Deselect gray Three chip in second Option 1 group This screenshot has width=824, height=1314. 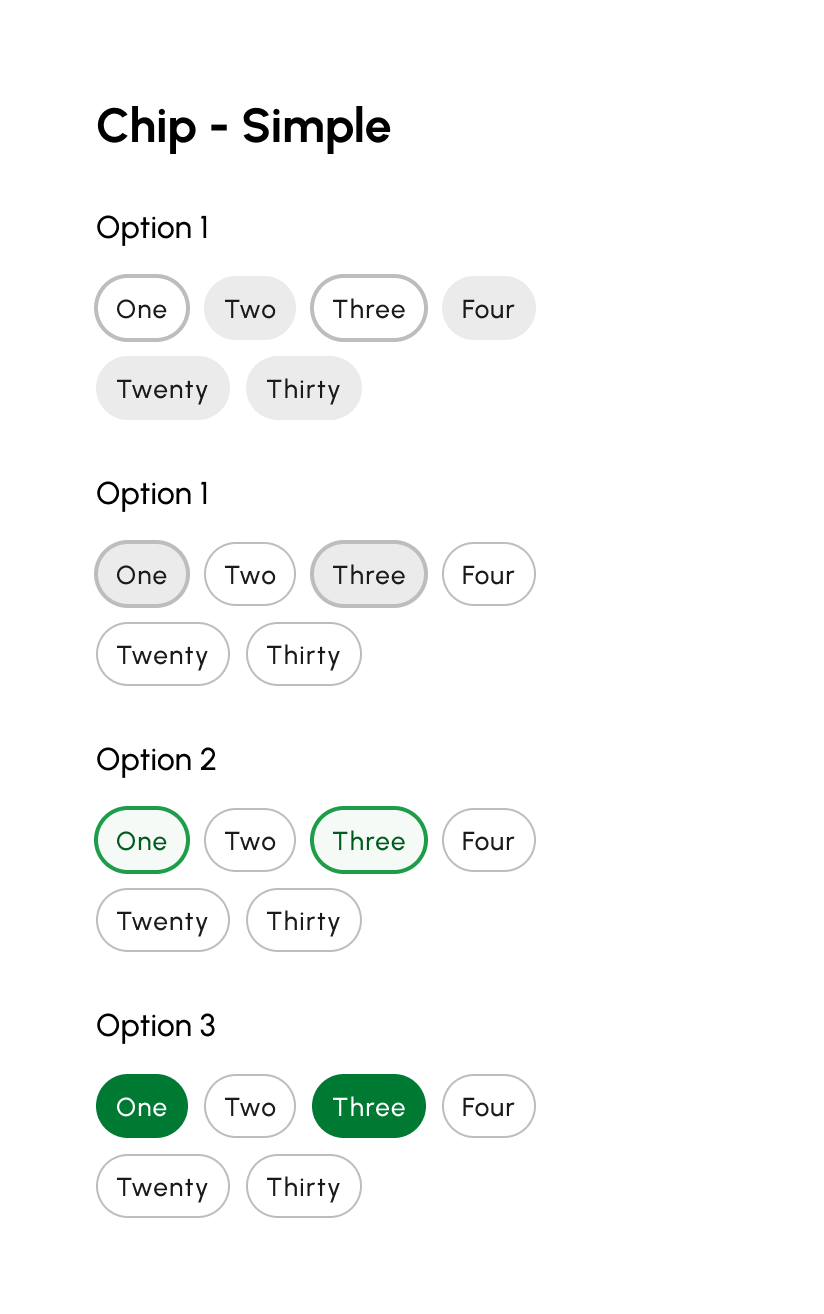tap(369, 574)
